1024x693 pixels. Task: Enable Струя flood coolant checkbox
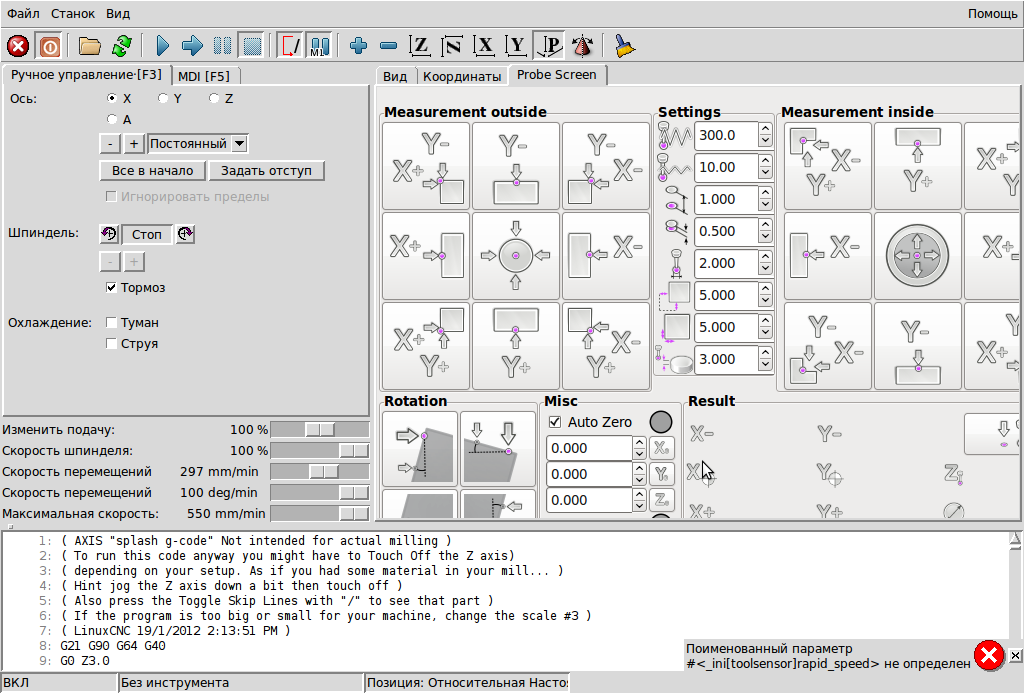tap(111, 344)
